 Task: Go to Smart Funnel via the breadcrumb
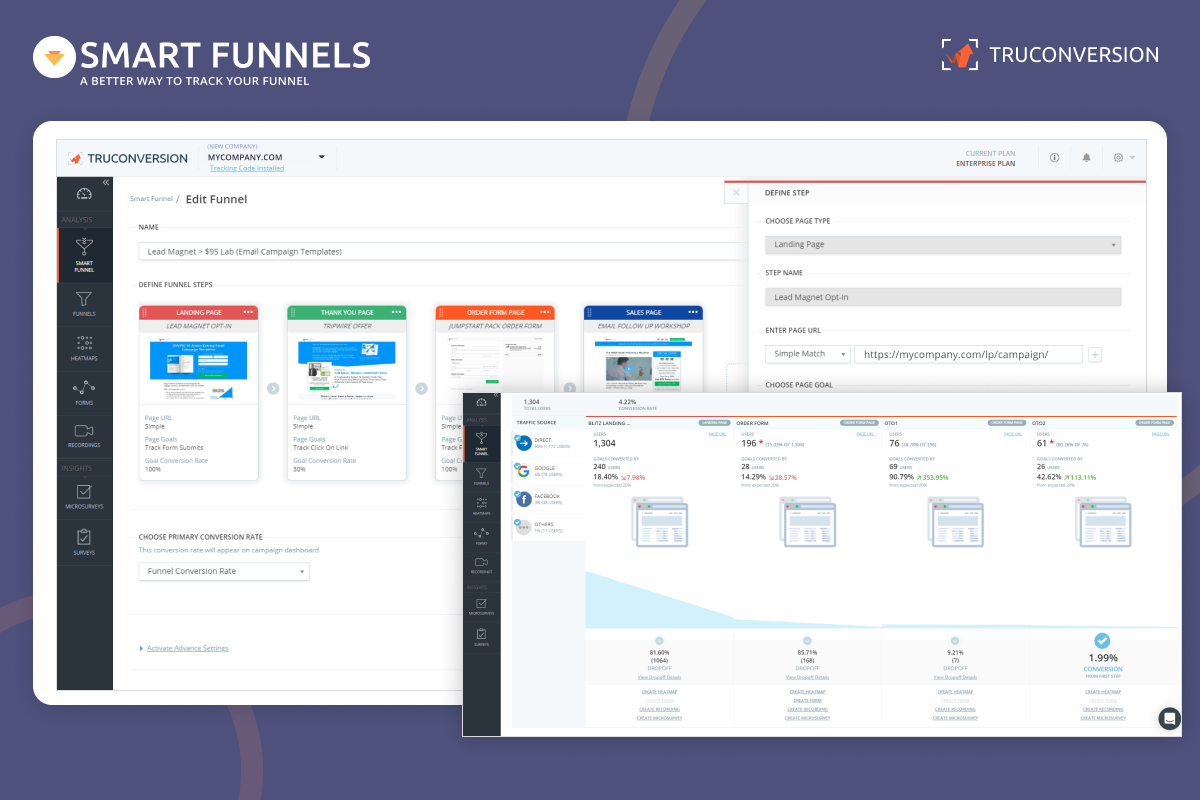pos(151,198)
